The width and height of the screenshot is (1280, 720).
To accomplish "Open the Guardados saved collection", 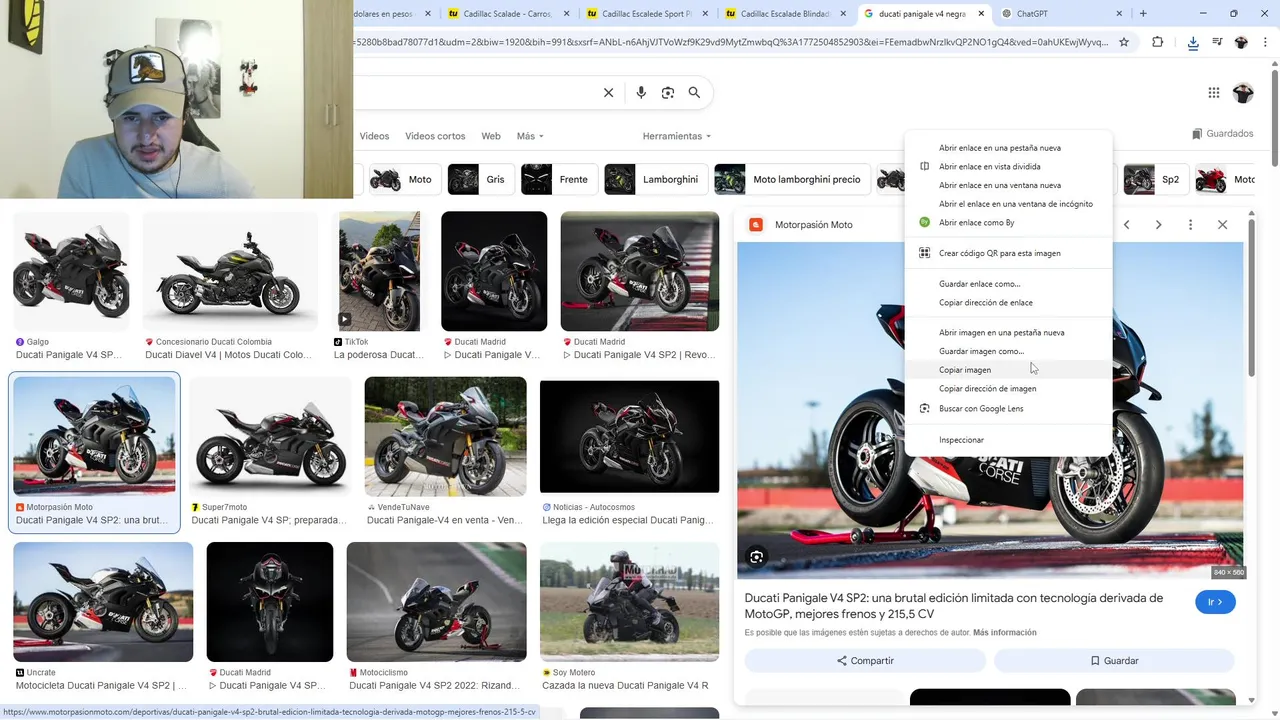I will (x=1222, y=134).
